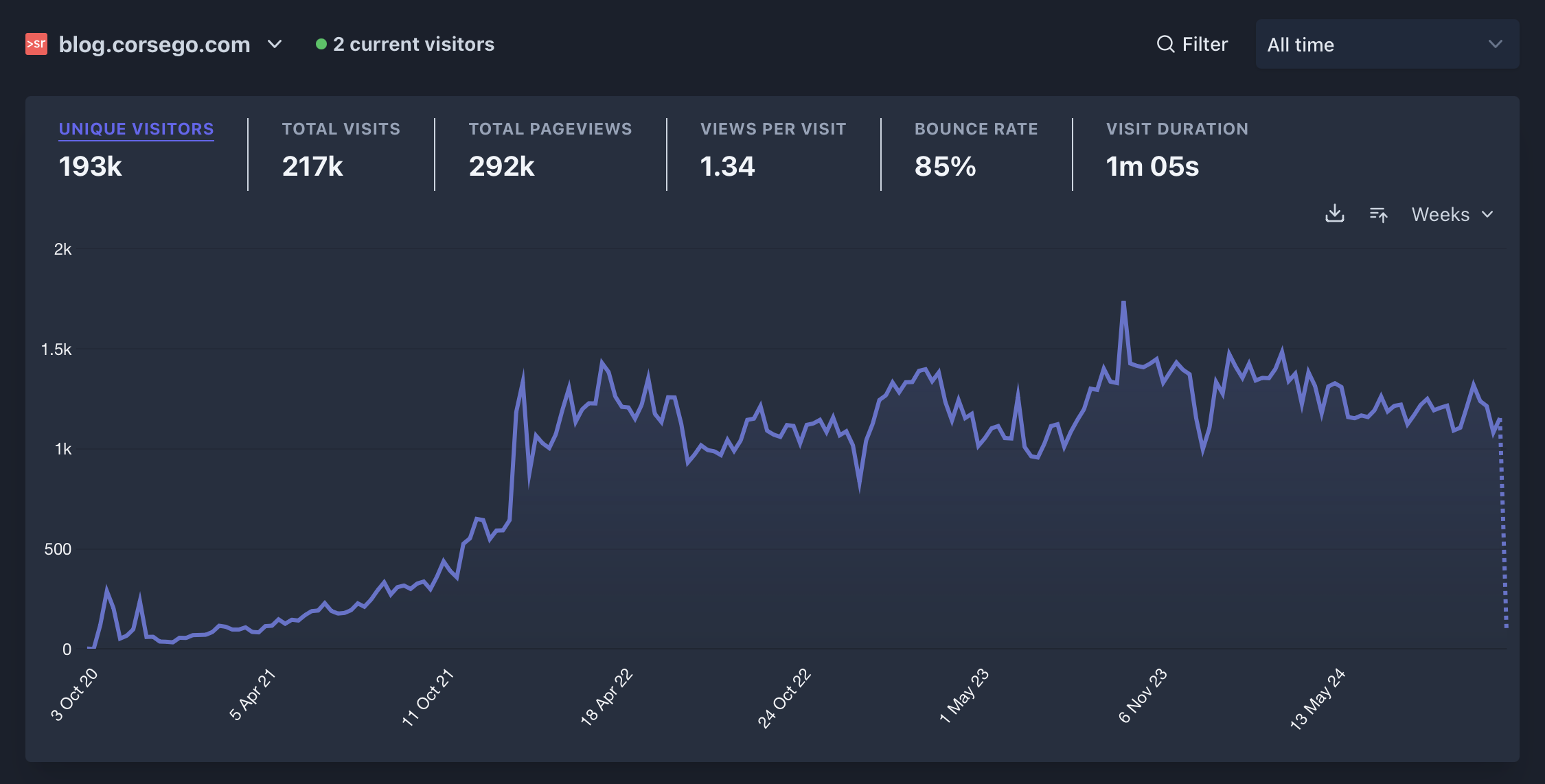Open the 2 current visitors realtime link
This screenshot has height=784, width=1545.
(x=405, y=44)
